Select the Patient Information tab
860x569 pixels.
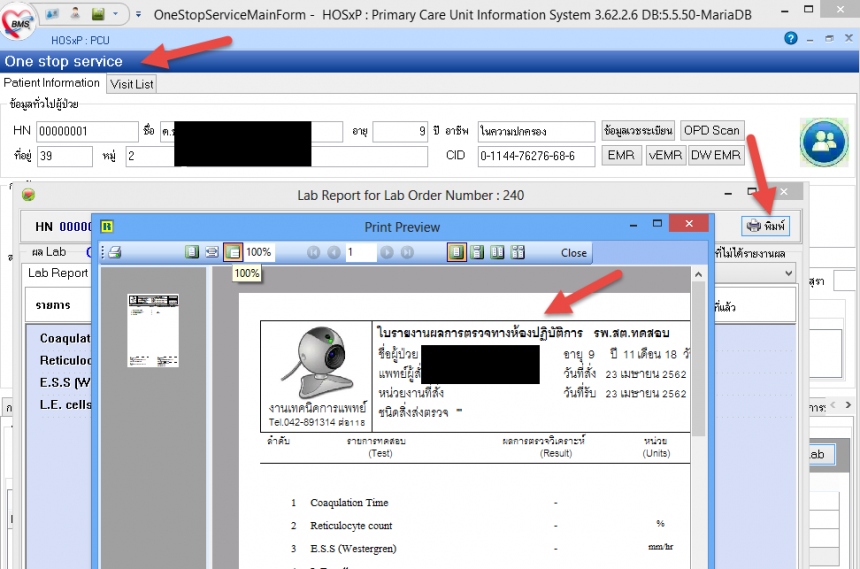pyautogui.click(x=52, y=83)
